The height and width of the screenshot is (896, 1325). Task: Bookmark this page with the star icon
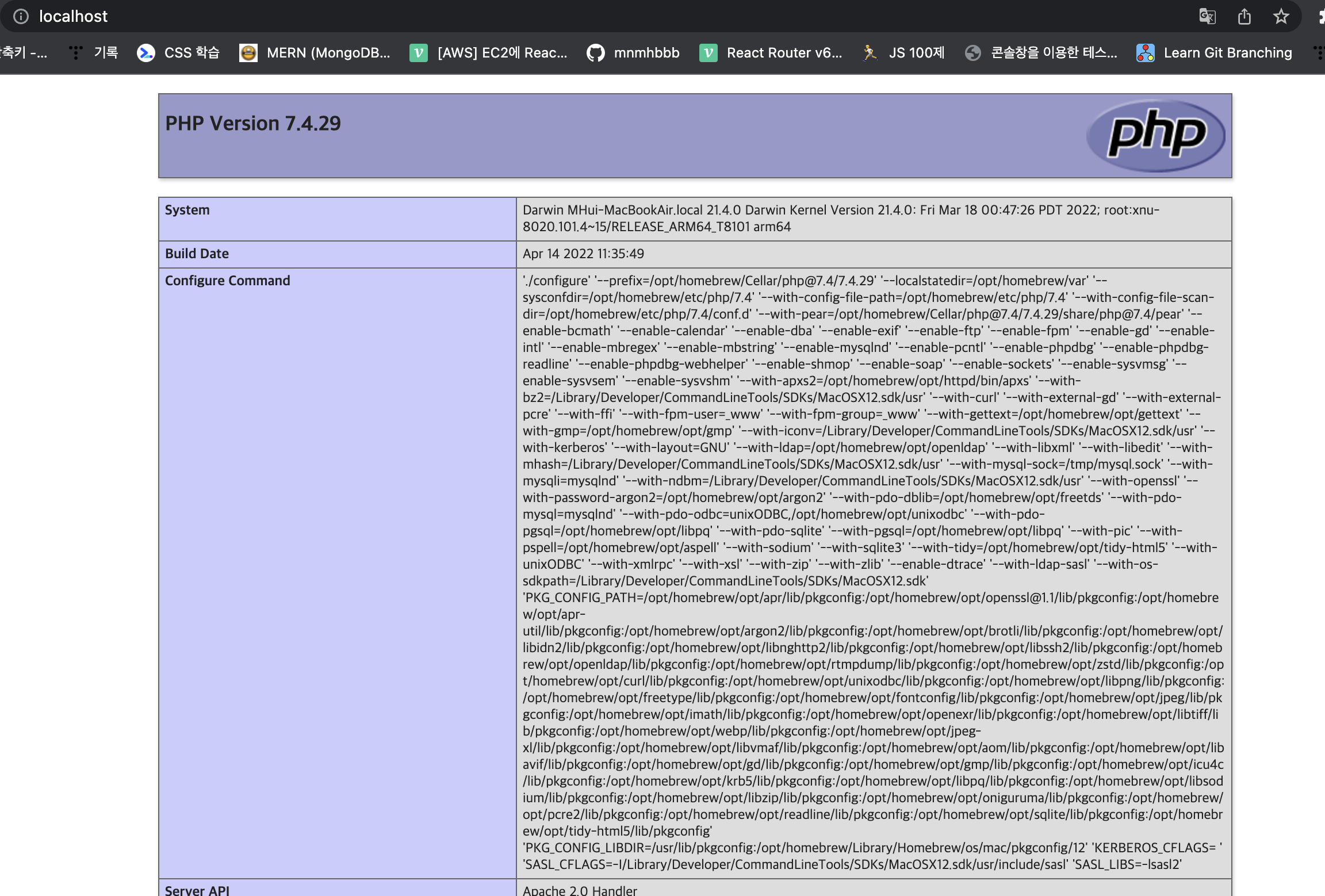pos(1281,16)
